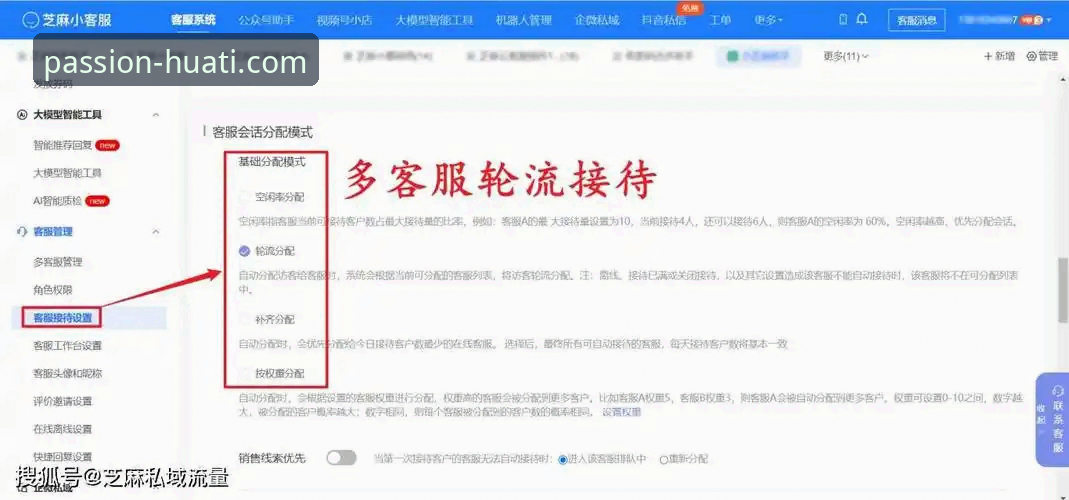Open 机器人管理 top tab

(x=524, y=20)
